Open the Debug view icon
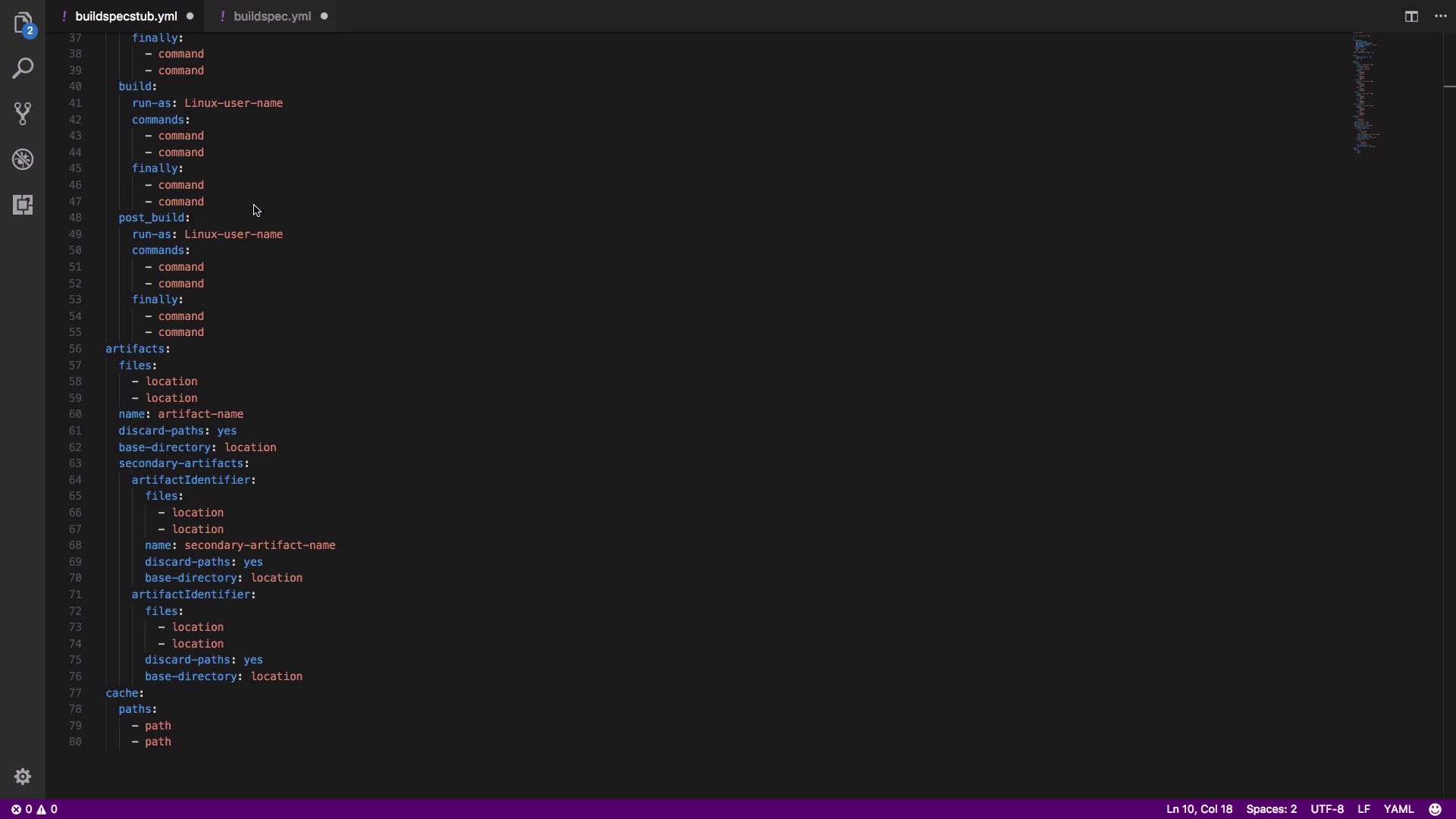Image resolution: width=1456 pixels, height=819 pixels. coord(23,159)
